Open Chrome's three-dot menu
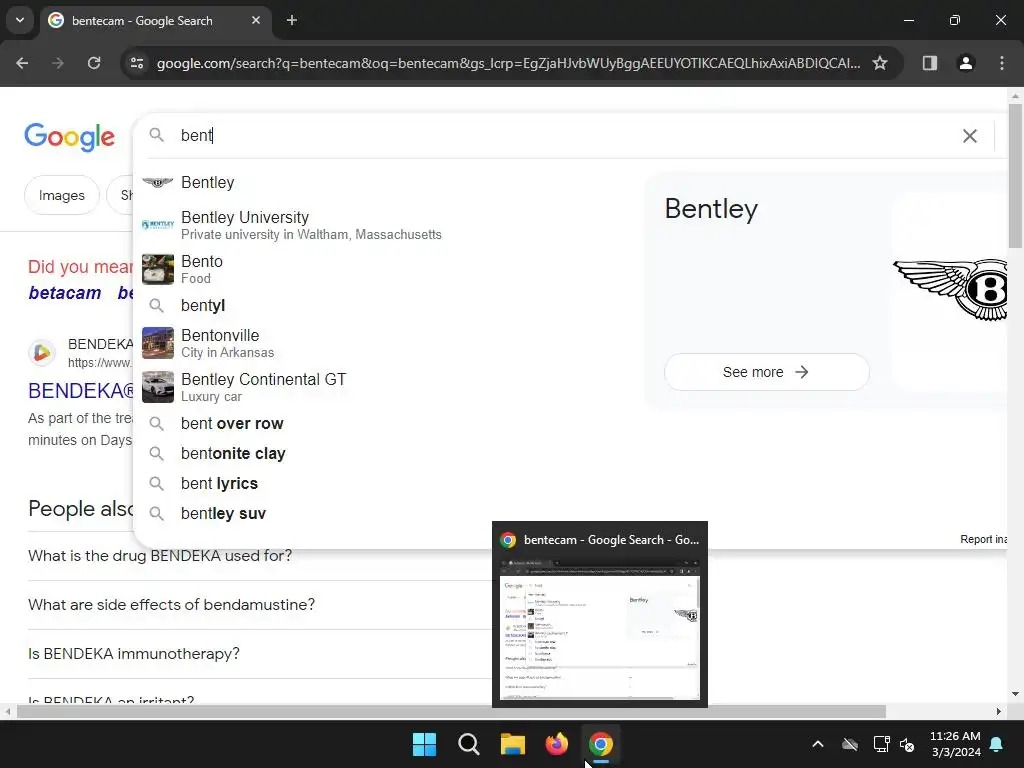 coord(1002,63)
